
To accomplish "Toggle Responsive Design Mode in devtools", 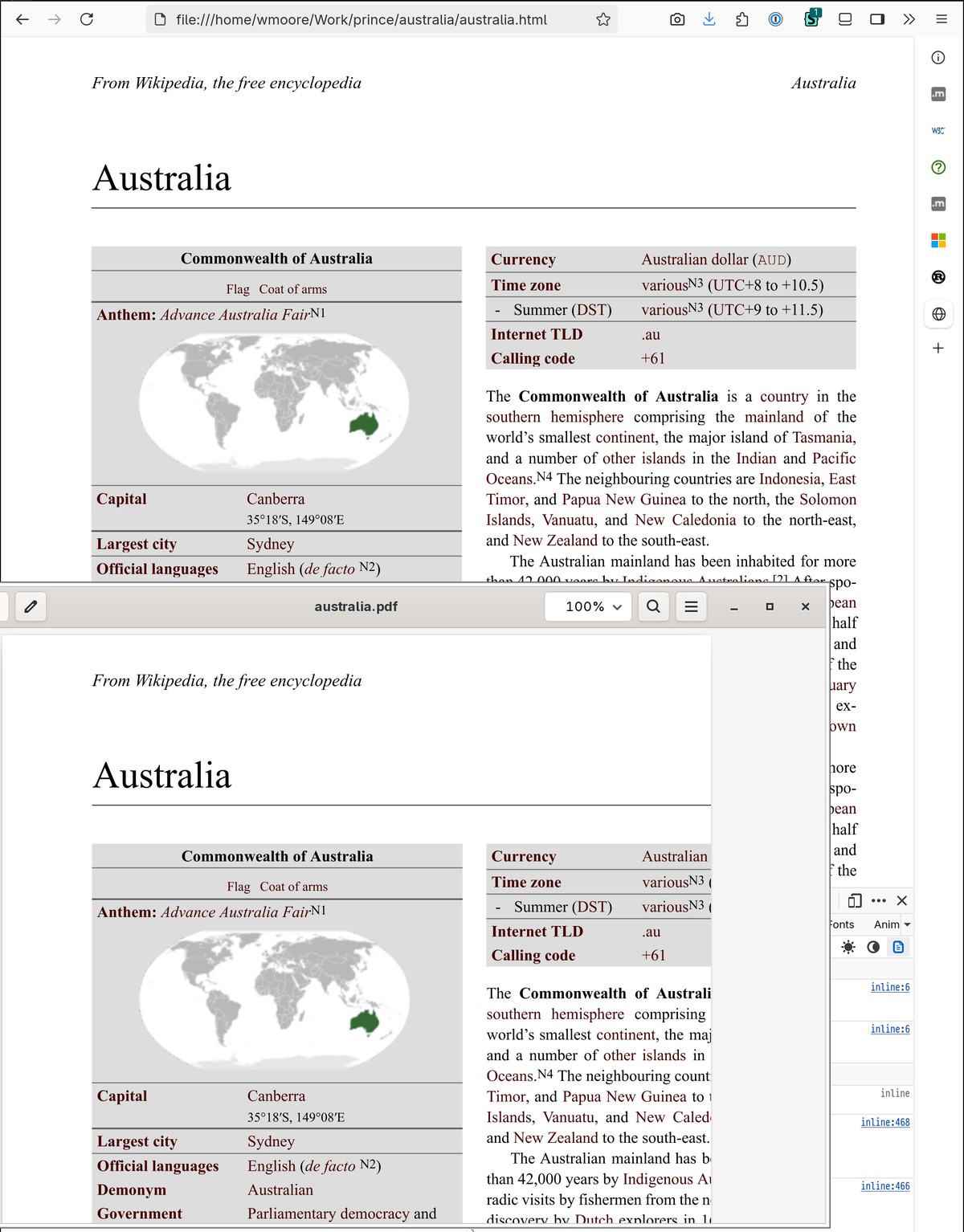I will tap(855, 900).
